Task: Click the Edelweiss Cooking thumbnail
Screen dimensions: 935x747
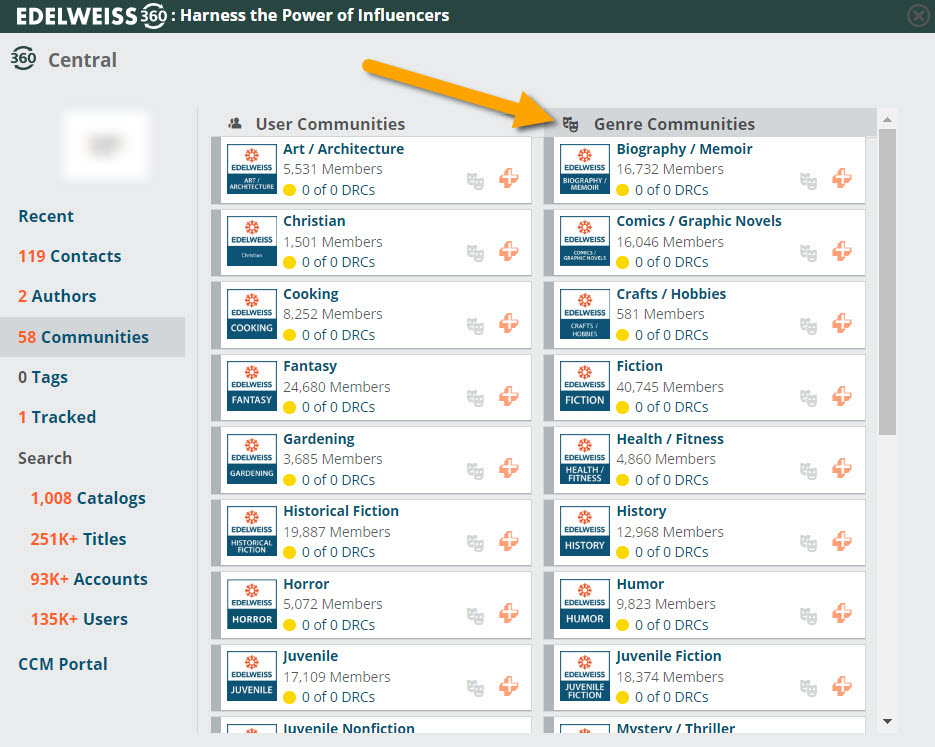Action: click(252, 314)
